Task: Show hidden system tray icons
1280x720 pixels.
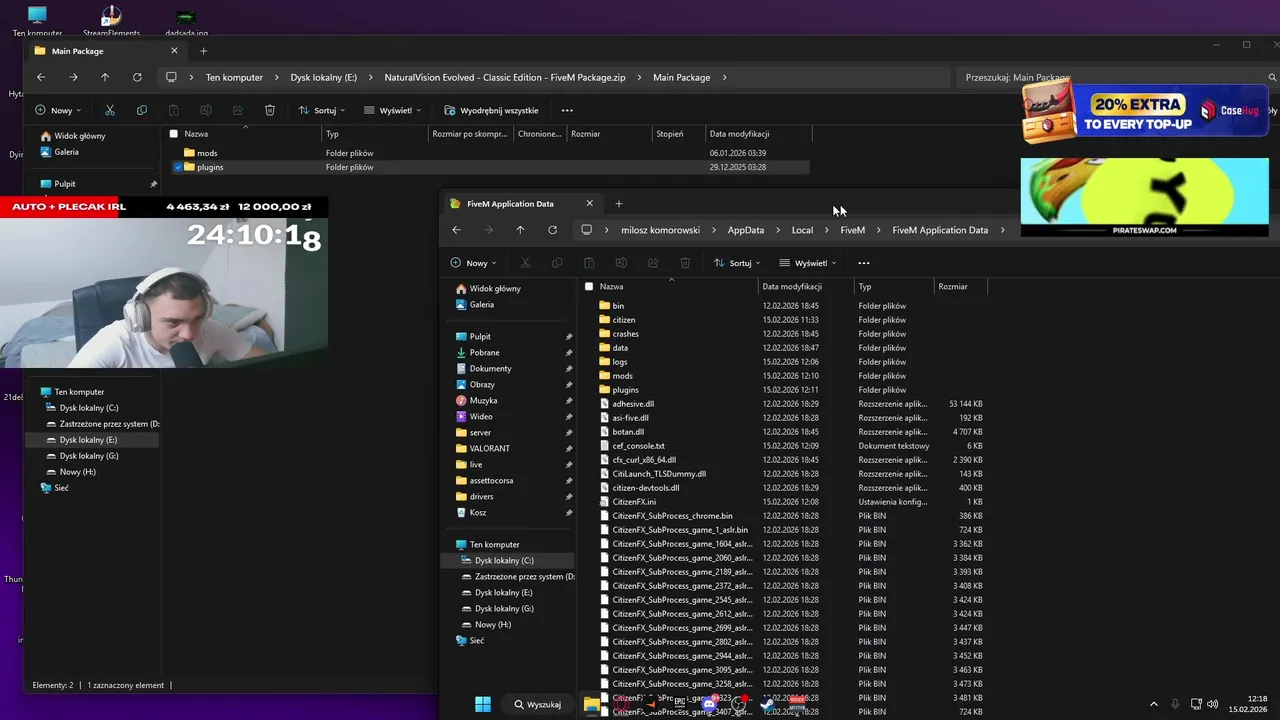Action: [x=1153, y=704]
